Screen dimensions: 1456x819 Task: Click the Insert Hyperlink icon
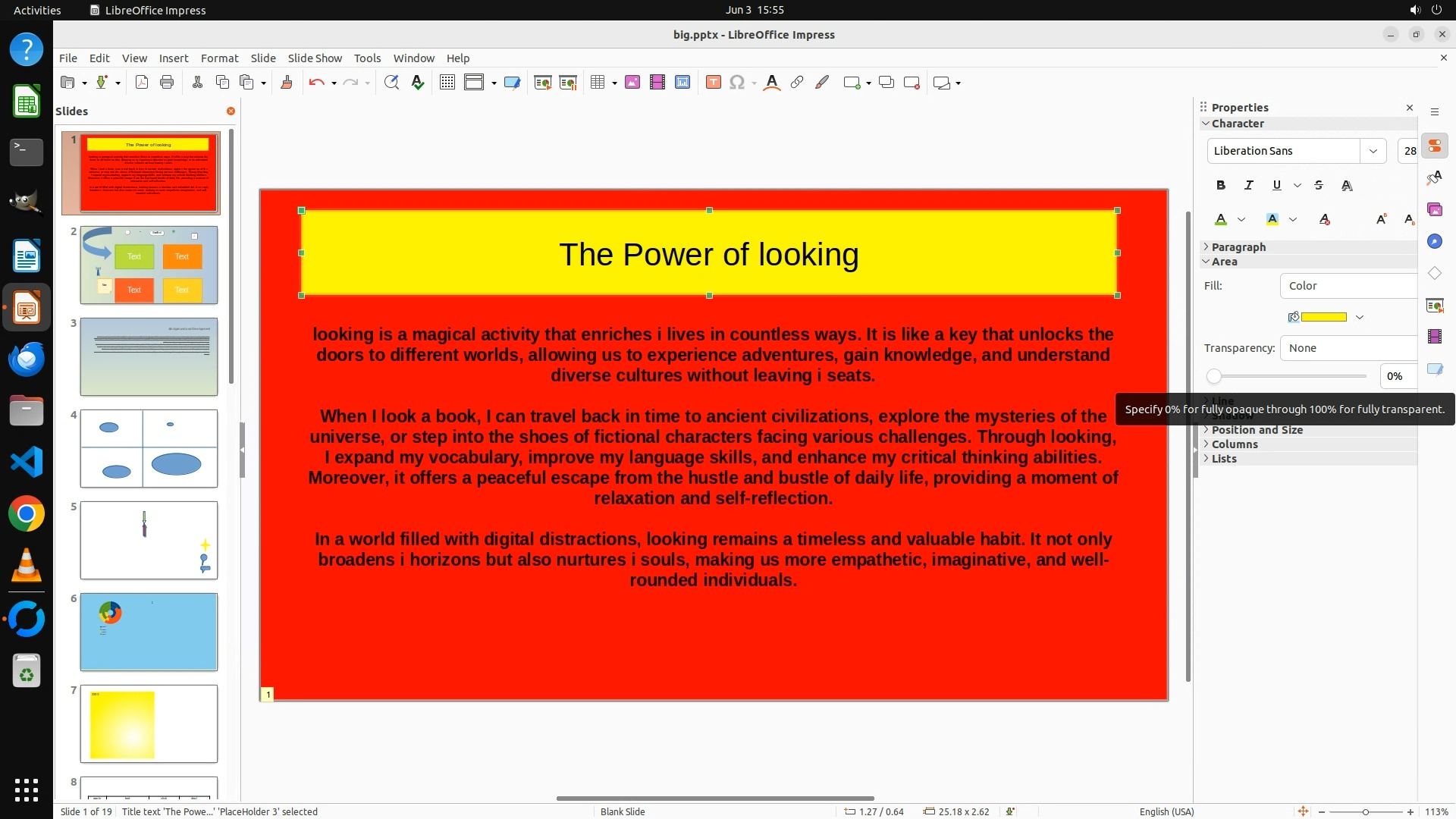pyautogui.click(x=796, y=83)
